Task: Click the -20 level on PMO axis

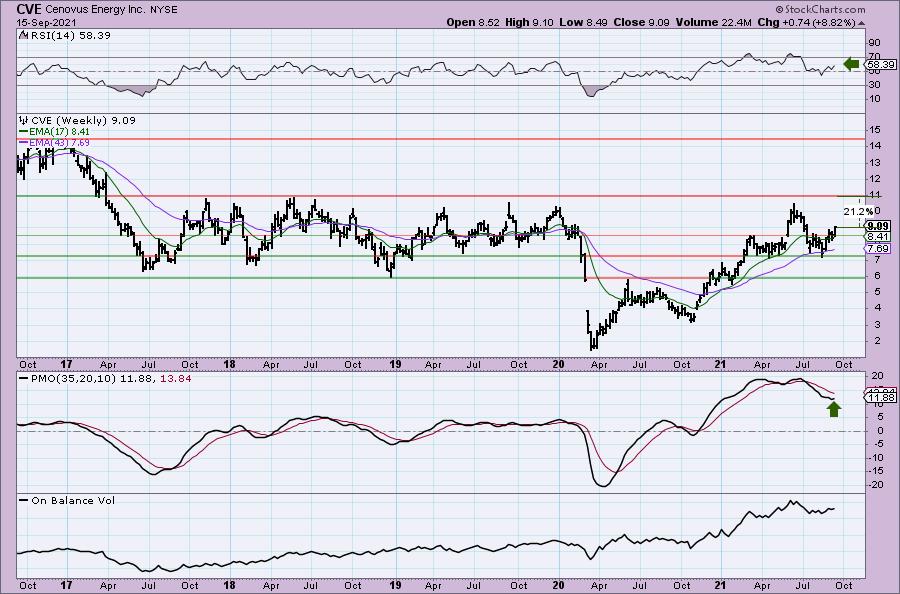Action: [875, 484]
